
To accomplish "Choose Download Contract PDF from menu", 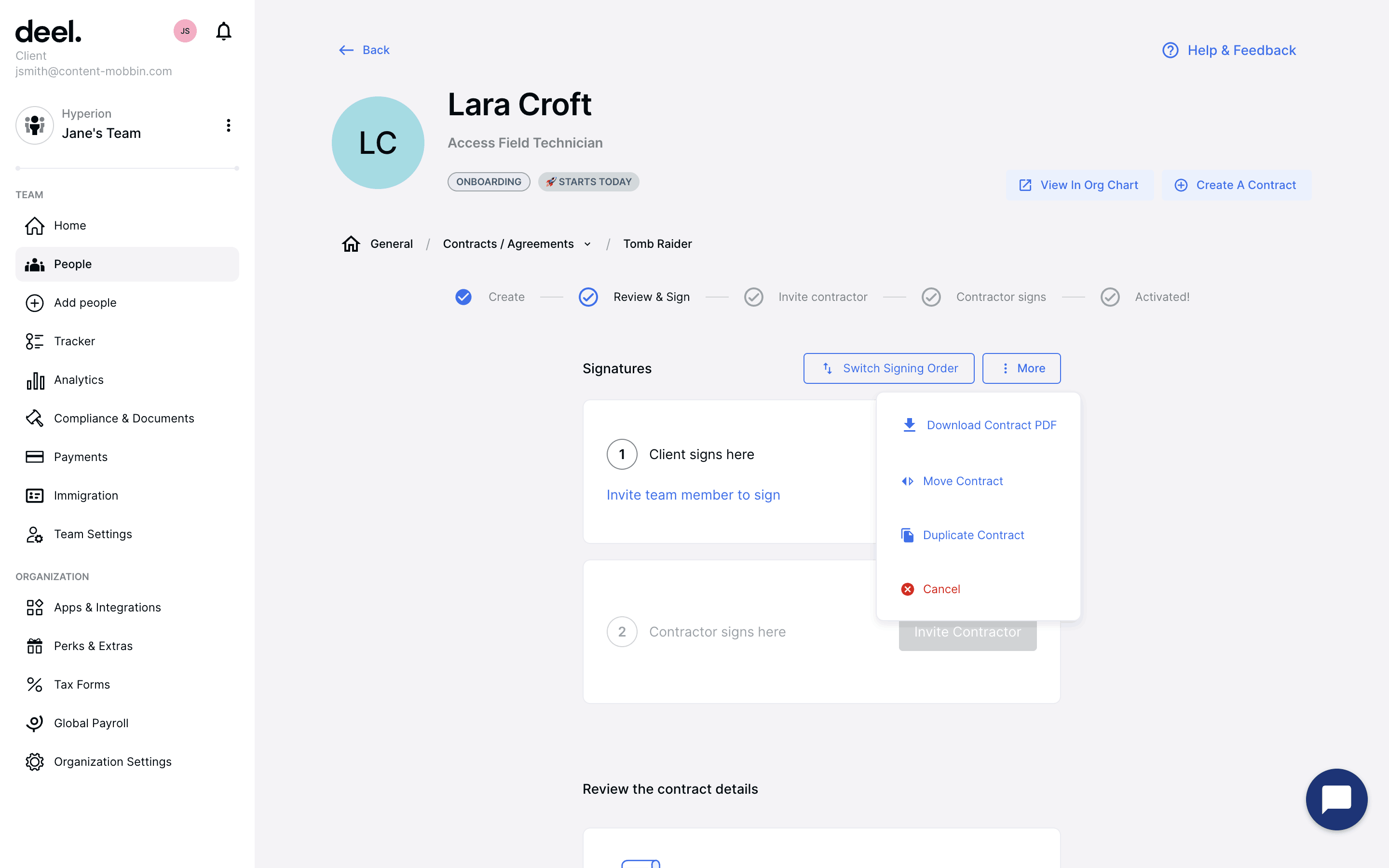I will pyautogui.click(x=991, y=425).
